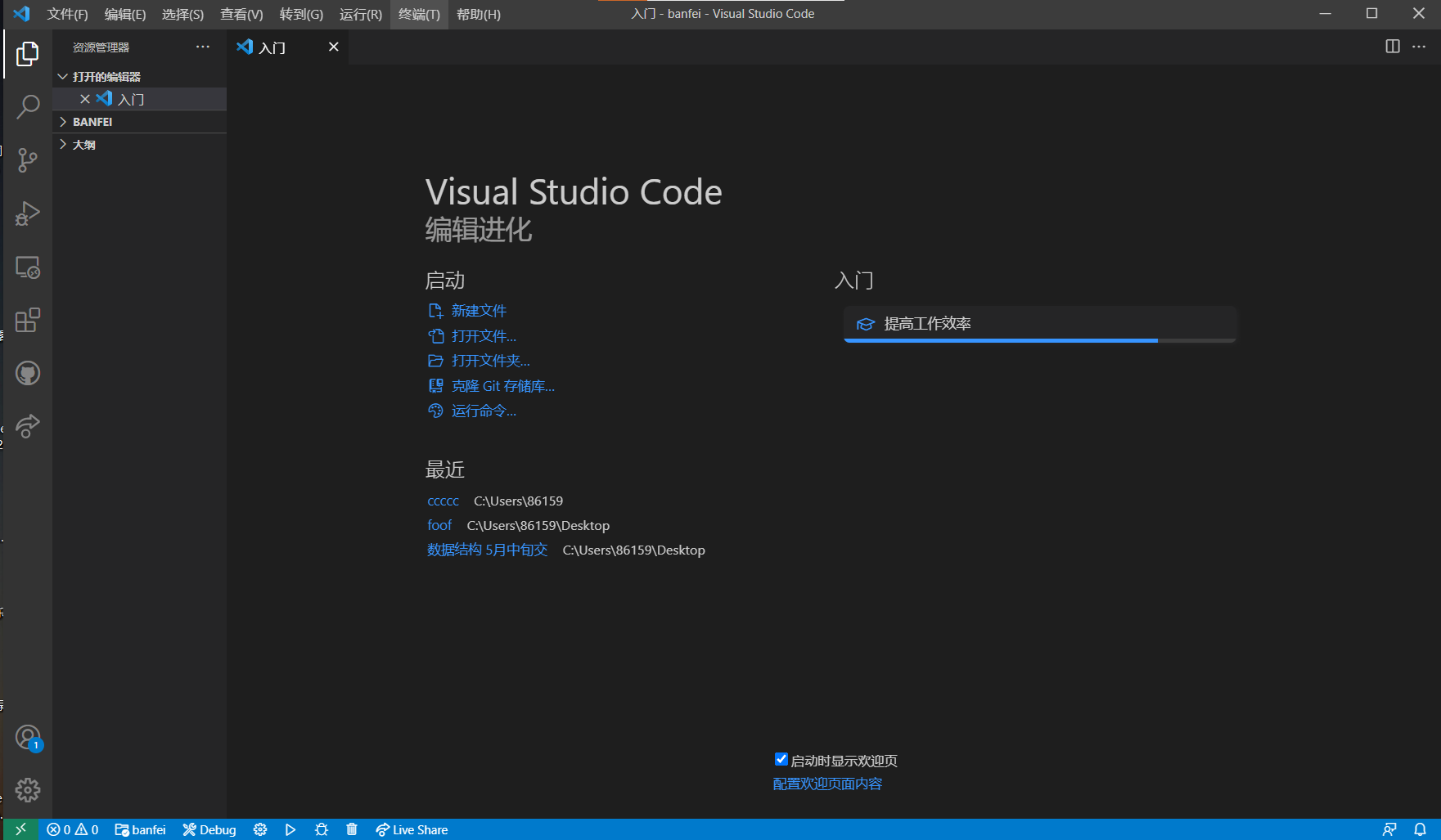Open Live Share from status bar
The image size is (1441, 840).
pyautogui.click(x=412, y=829)
